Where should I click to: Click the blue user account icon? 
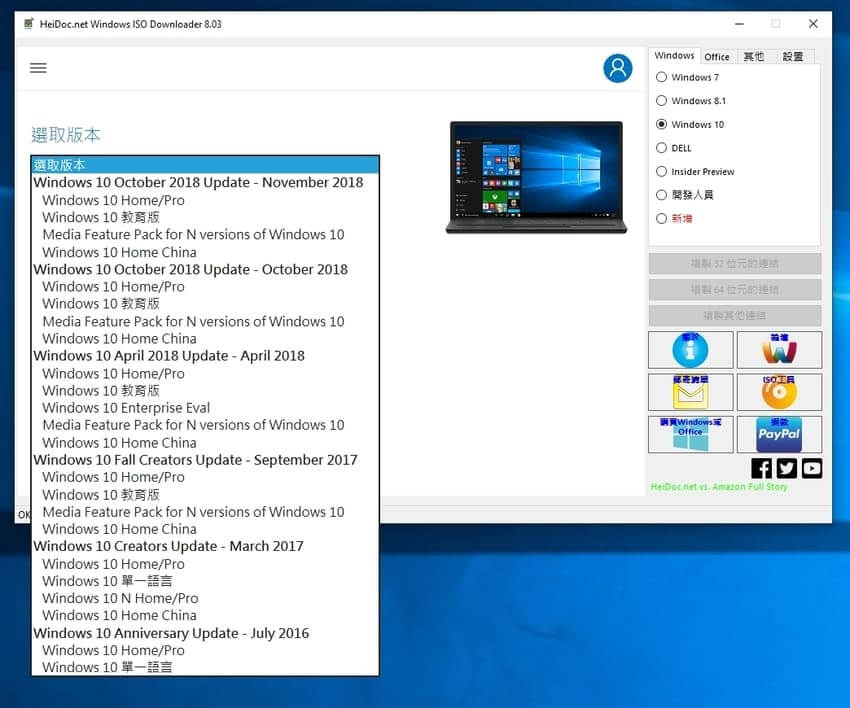[x=617, y=68]
